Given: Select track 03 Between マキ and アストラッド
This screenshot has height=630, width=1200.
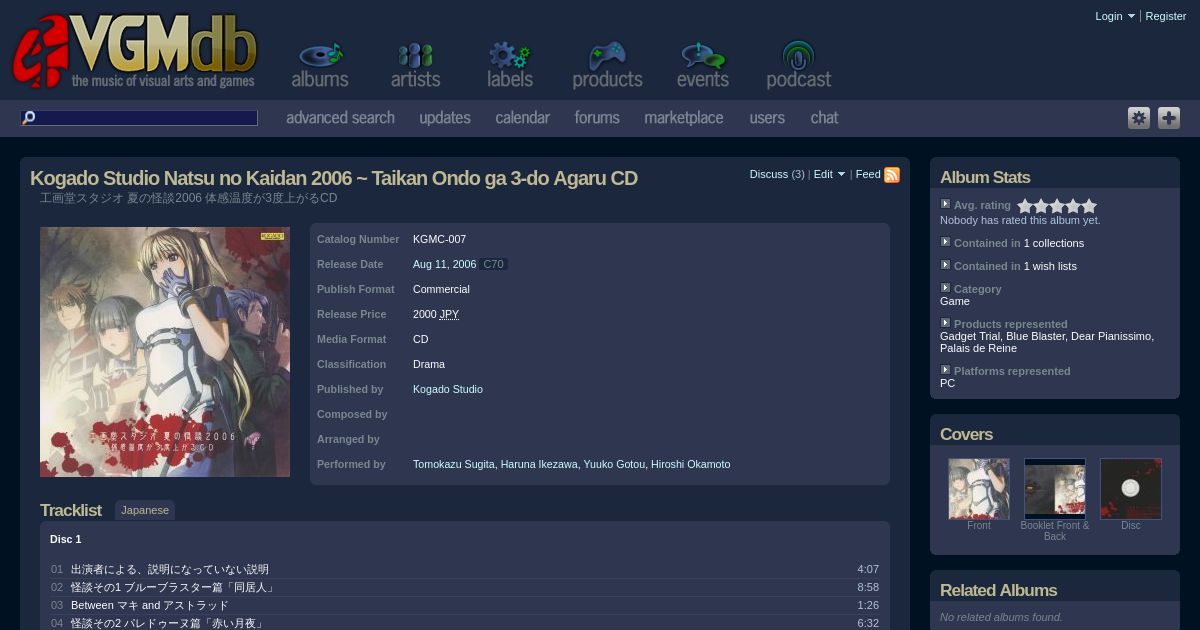Looking at the screenshot, I should pos(150,605).
